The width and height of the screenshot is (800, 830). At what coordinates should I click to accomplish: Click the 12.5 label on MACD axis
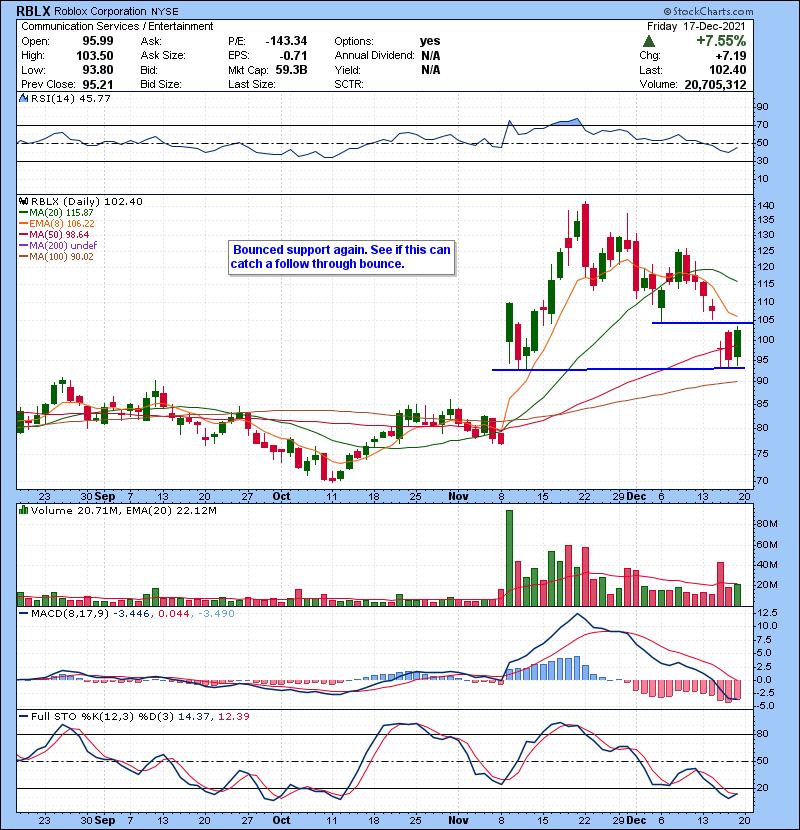coord(768,612)
